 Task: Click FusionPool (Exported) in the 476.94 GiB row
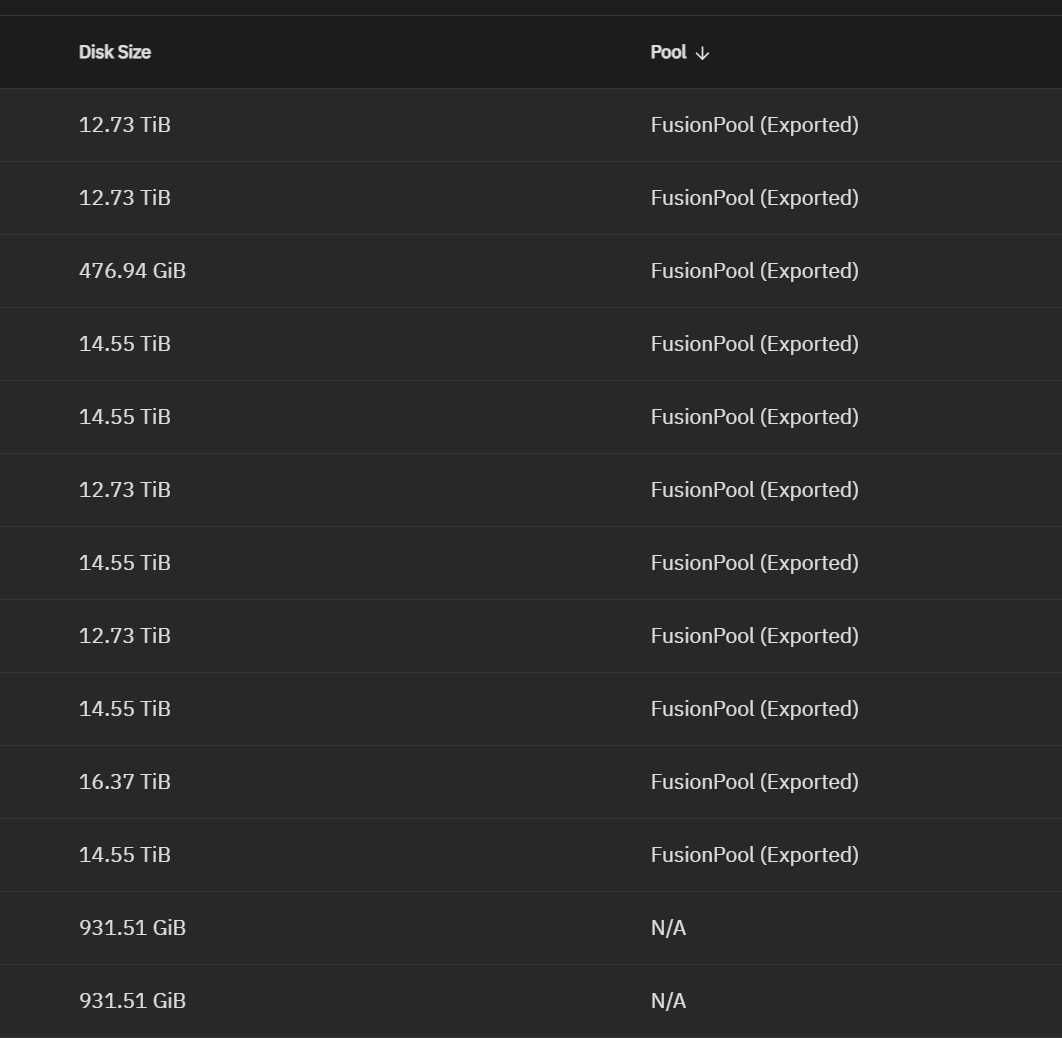(x=754, y=271)
